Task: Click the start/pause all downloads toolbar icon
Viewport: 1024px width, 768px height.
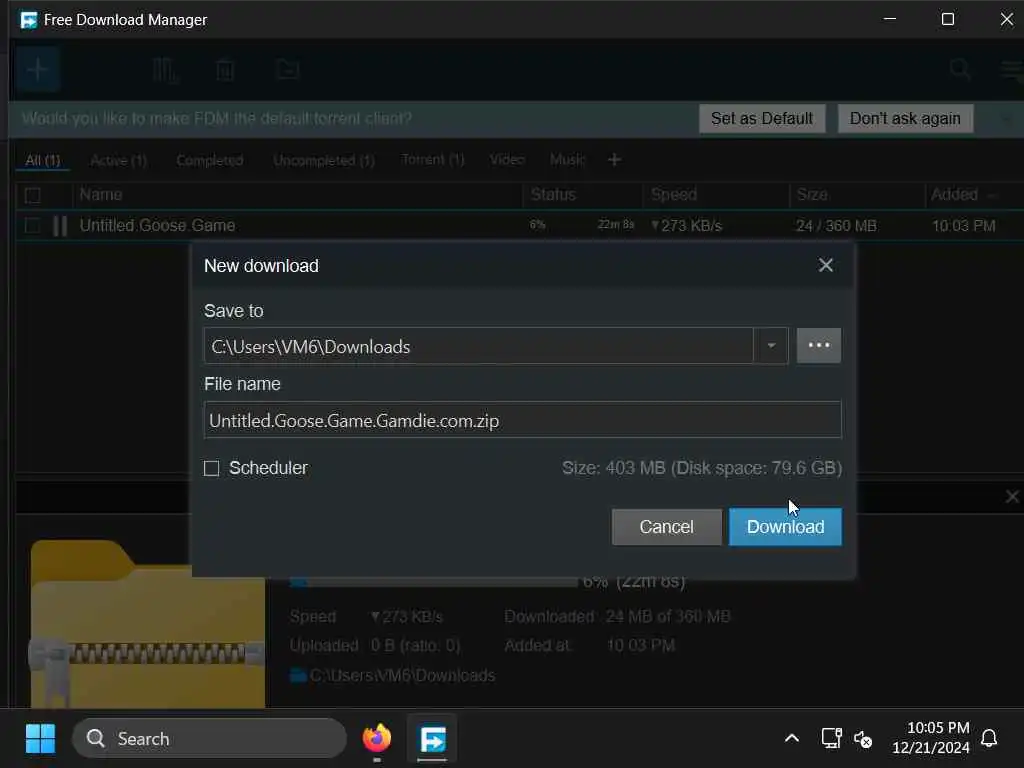Action: click(x=165, y=70)
